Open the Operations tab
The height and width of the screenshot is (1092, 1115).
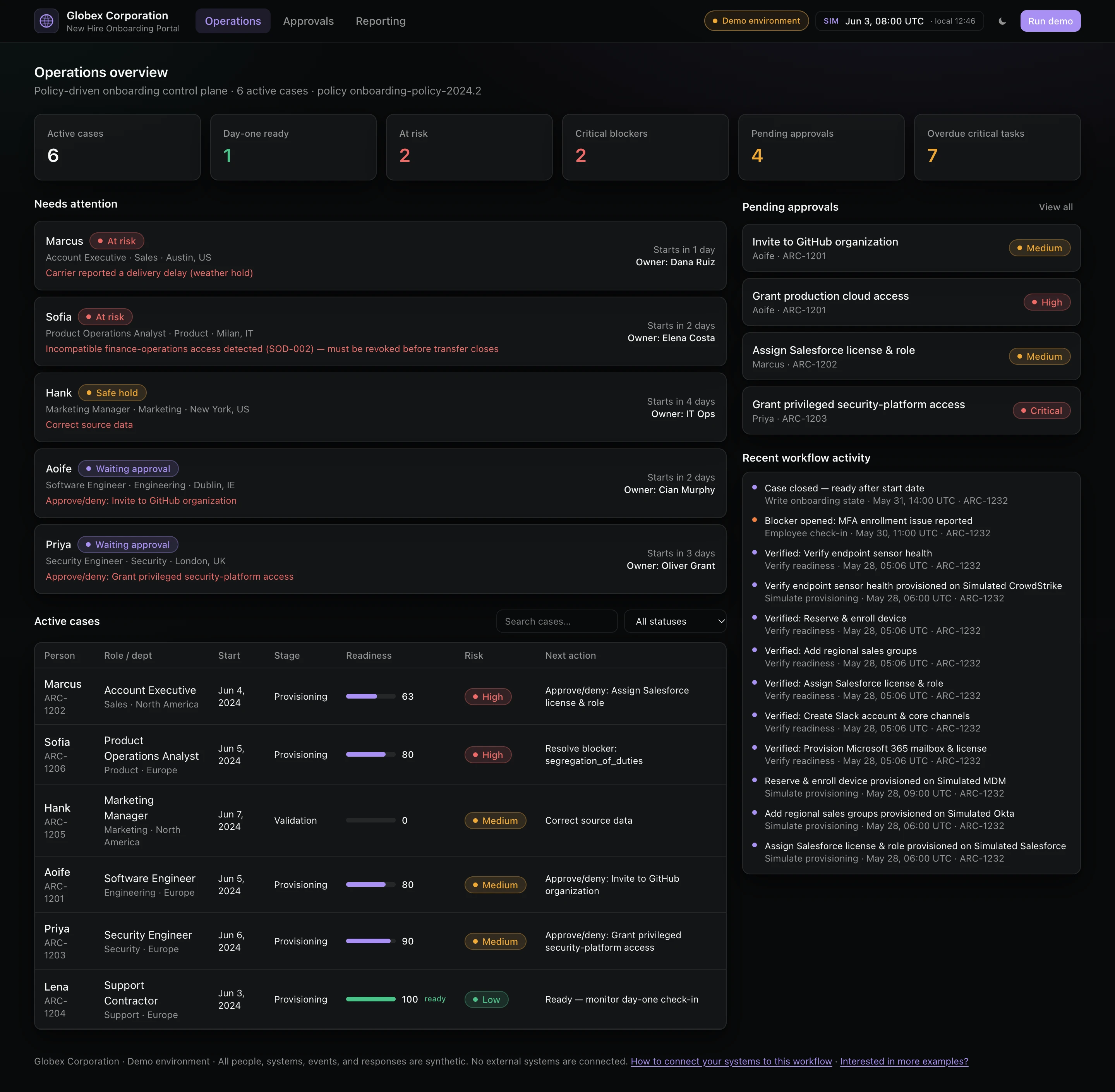click(233, 21)
